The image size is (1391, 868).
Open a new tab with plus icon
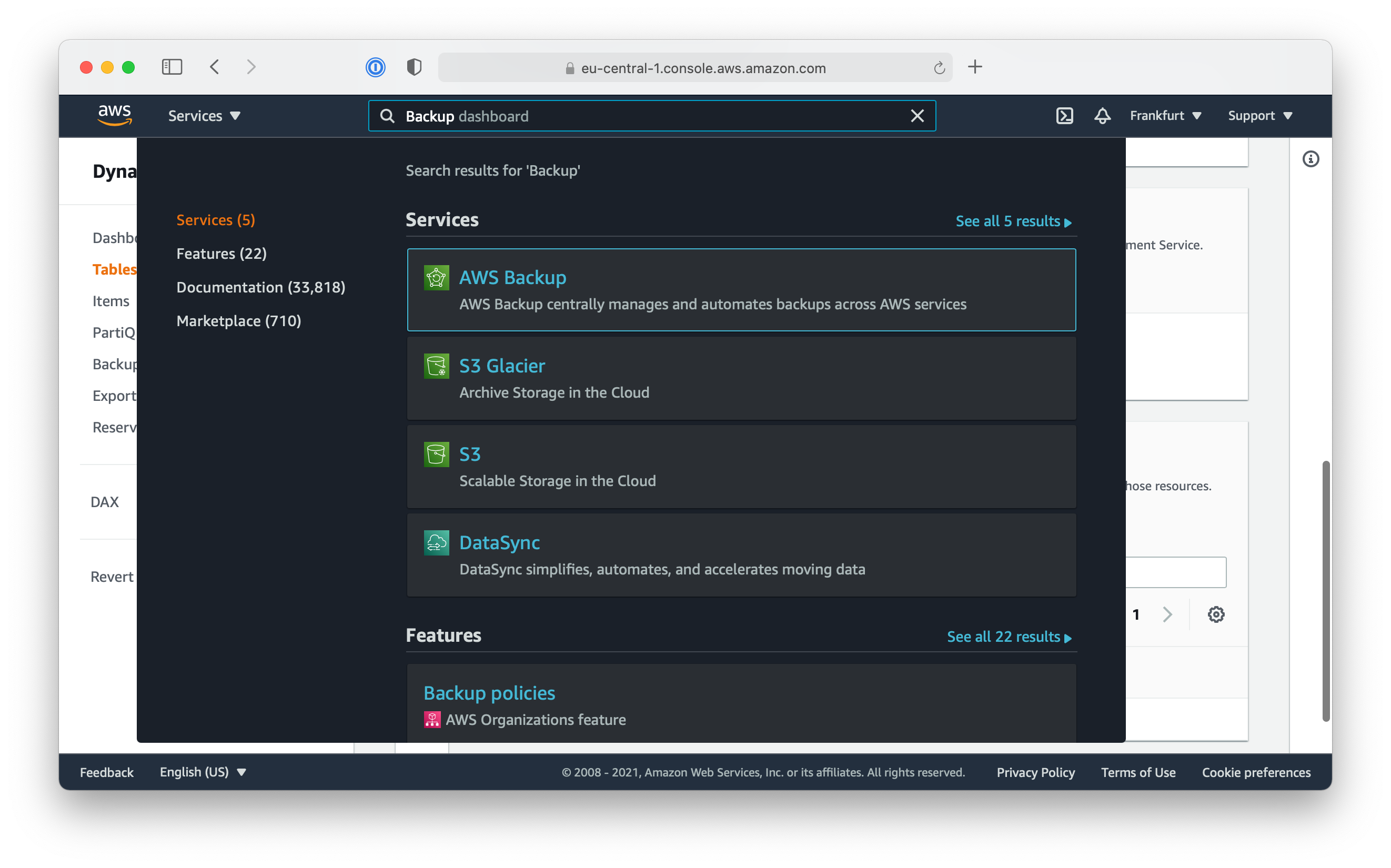975,67
